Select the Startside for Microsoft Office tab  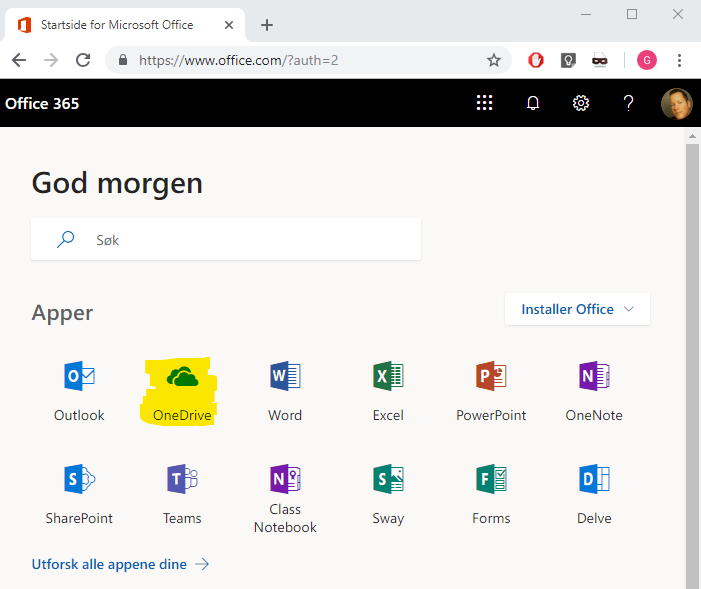point(124,25)
